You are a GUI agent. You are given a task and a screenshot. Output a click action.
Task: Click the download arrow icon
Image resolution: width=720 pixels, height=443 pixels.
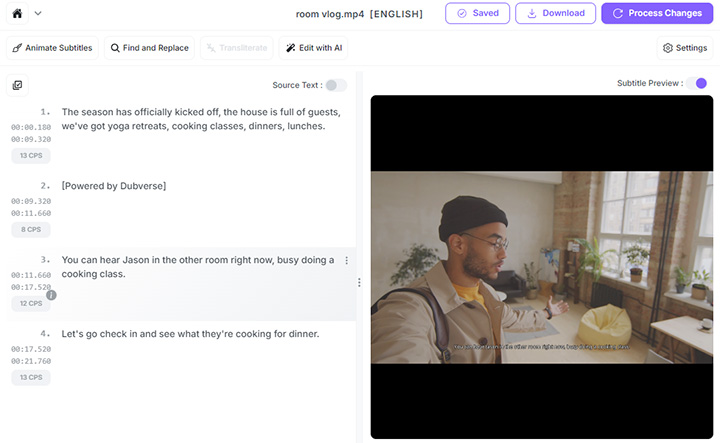point(532,13)
